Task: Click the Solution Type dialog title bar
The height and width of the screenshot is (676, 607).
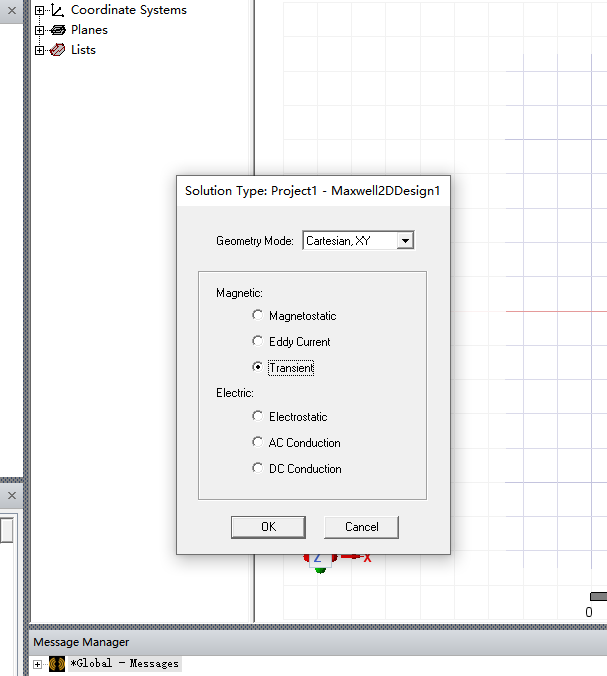Action: tap(313, 191)
